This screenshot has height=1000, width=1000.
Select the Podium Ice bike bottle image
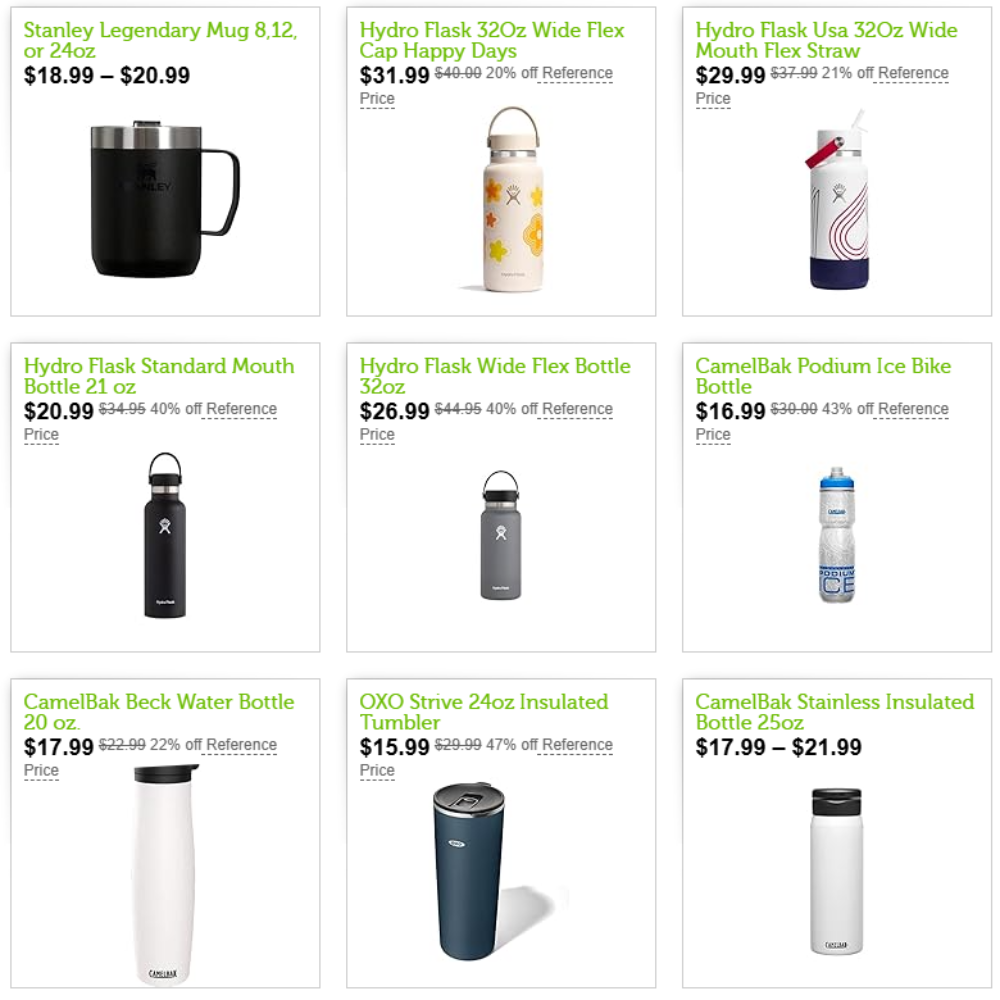click(x=837, y=535)
